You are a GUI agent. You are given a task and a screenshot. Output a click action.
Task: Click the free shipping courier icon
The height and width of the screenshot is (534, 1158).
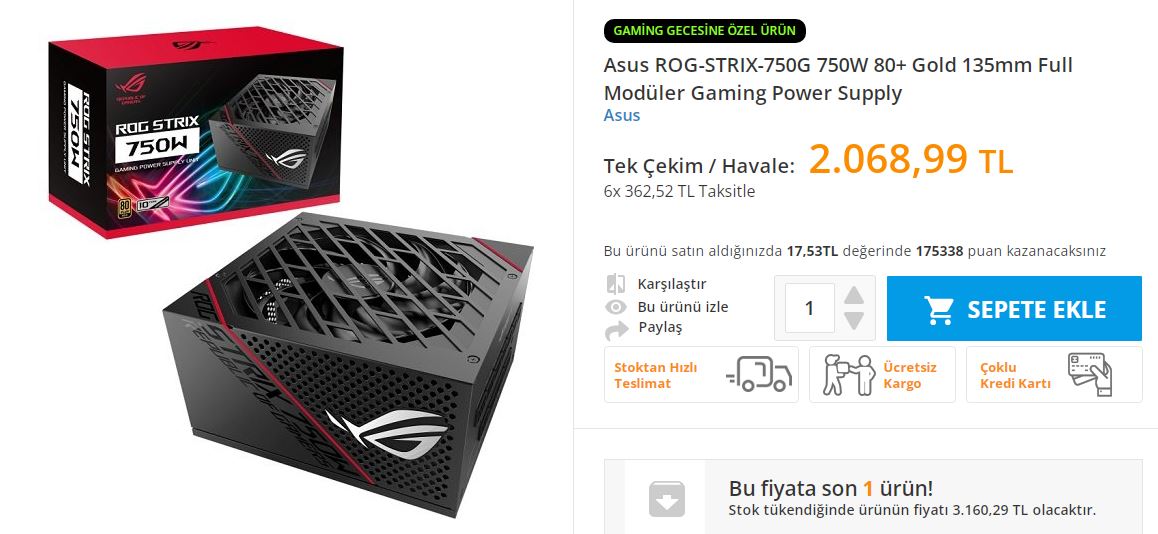849,374
